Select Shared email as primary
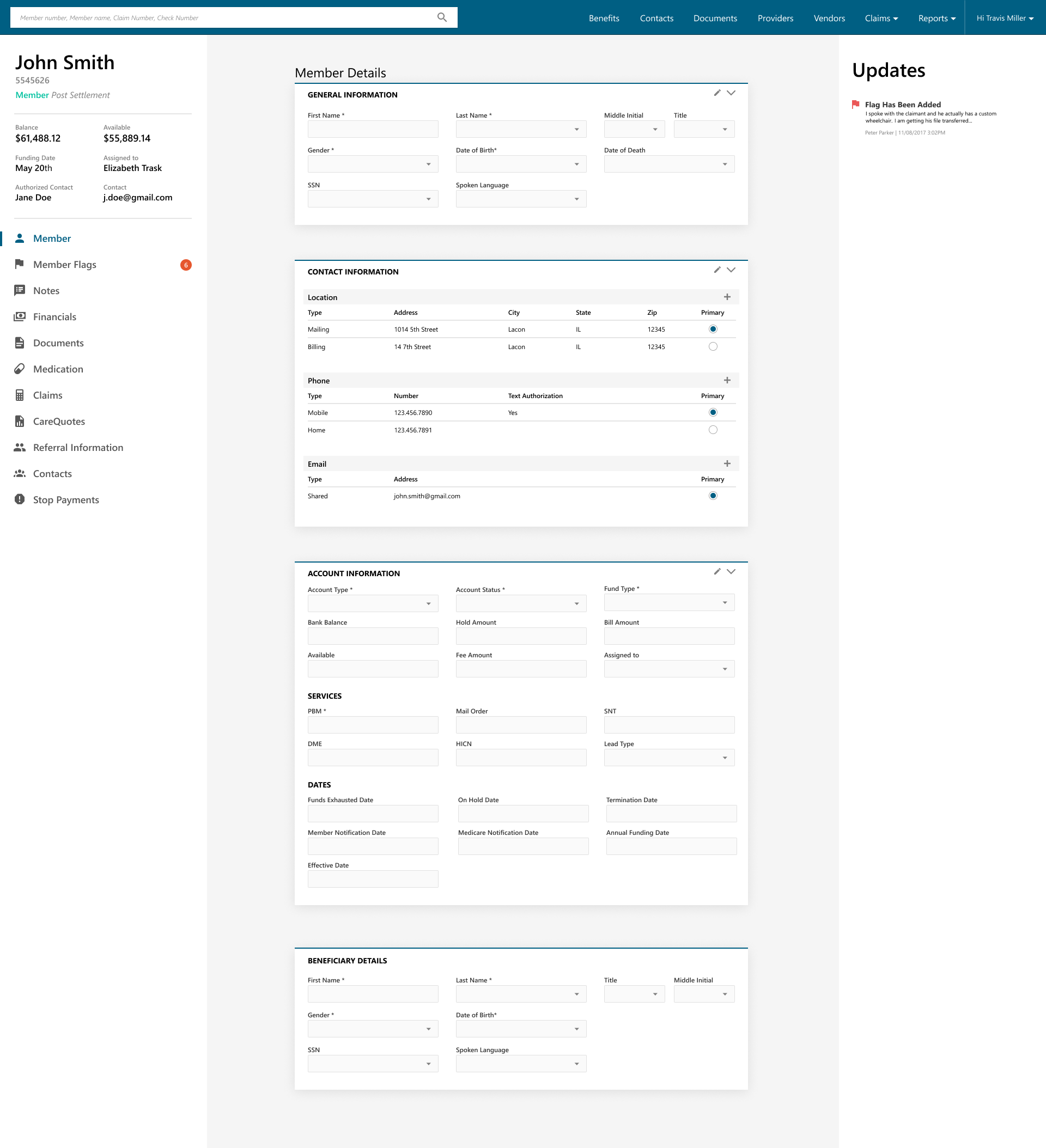The width and height of the screenshot is (1046, 1148). coord(713,496)
